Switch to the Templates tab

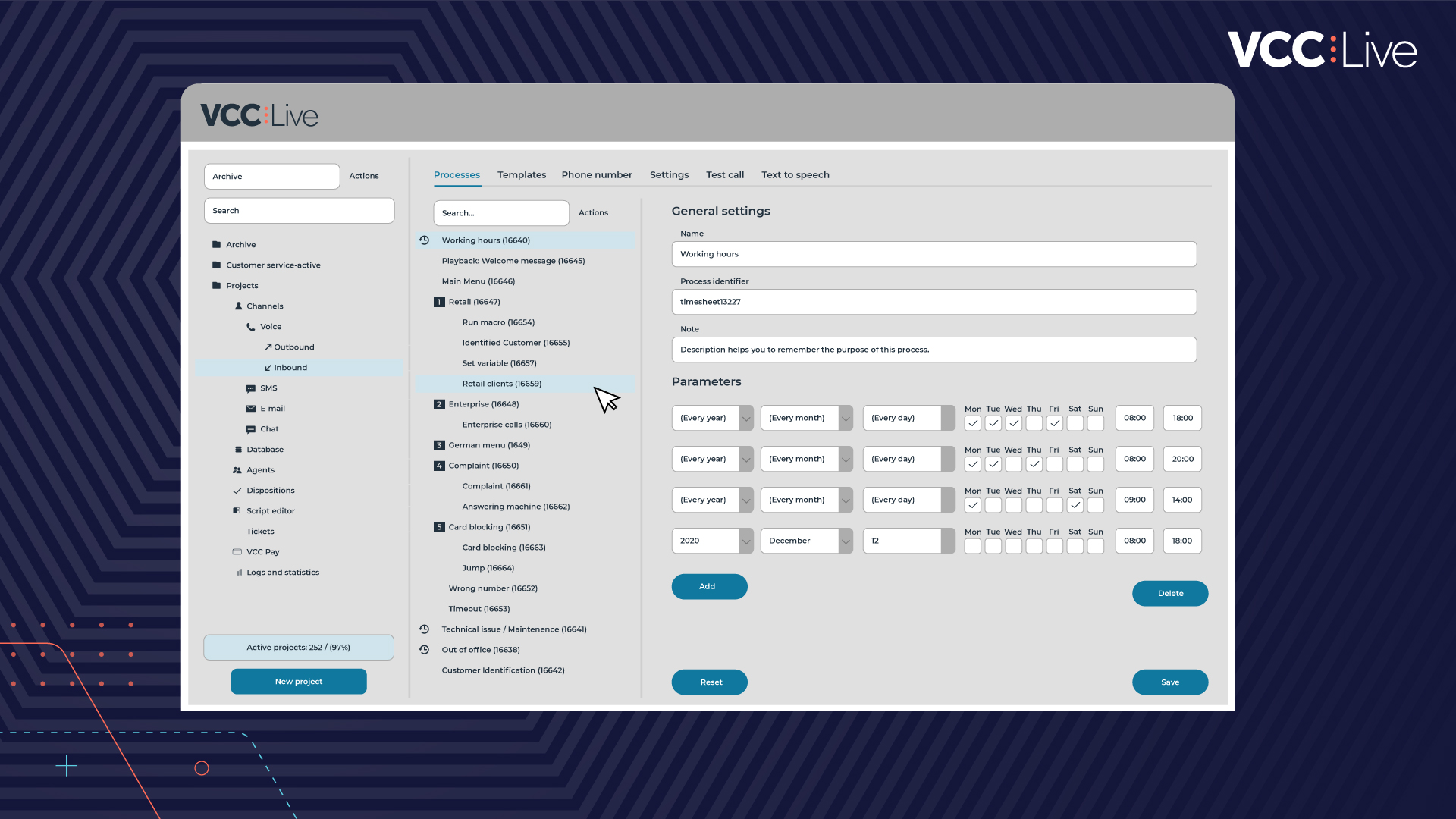(522, 174)
